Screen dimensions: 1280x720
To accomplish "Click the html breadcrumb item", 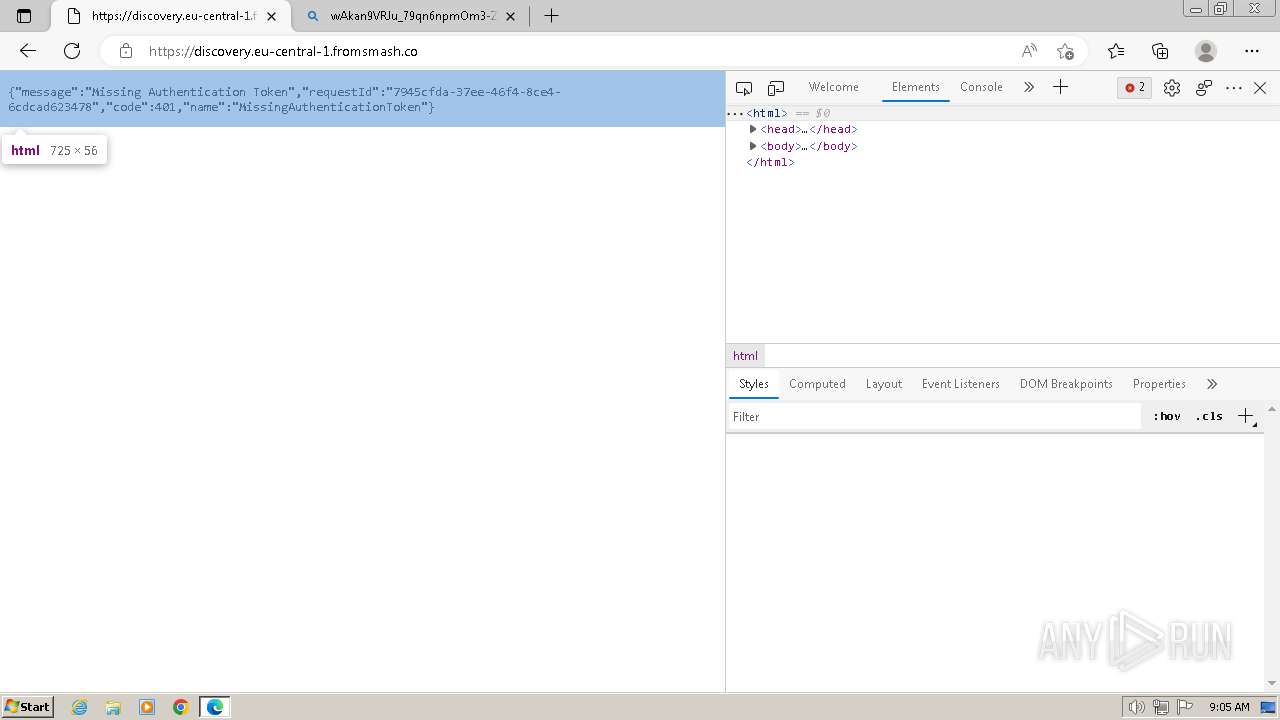I will tap(745, 356).
